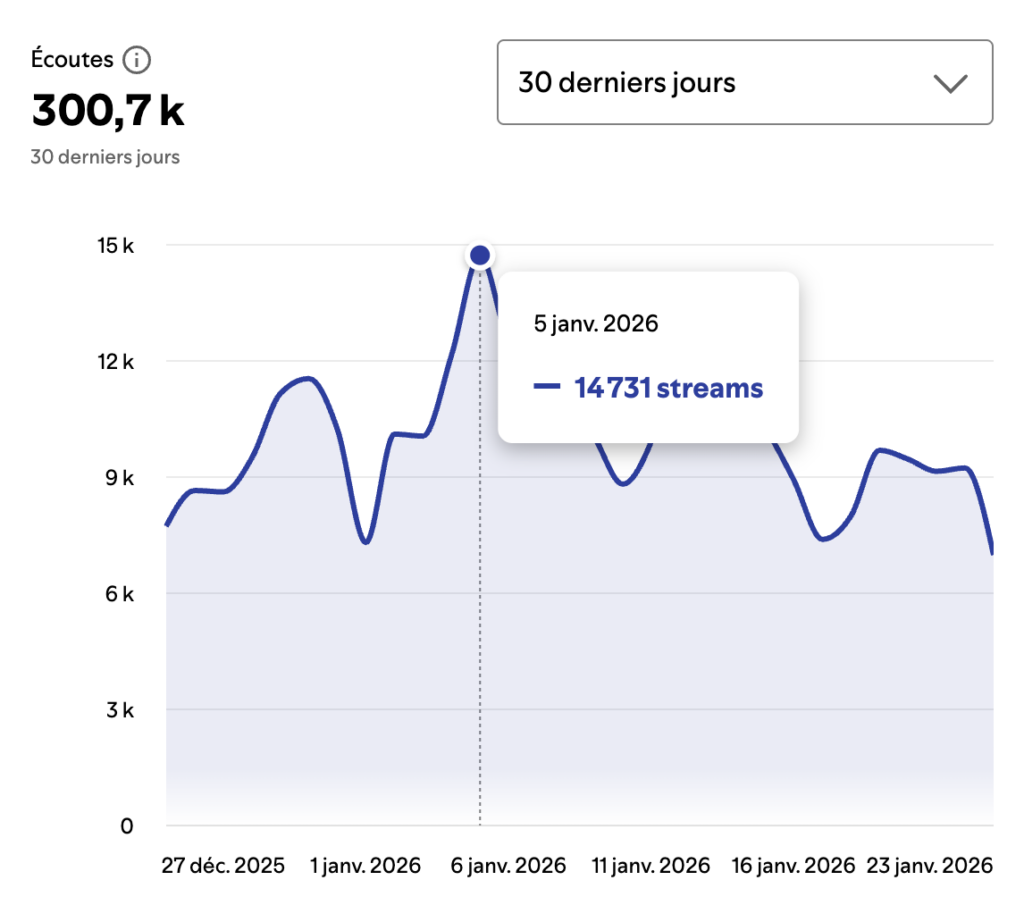1024x922 pixels.
Task: Select the "16 janv. 2026" x-axis label
Action: click(794, 865)
